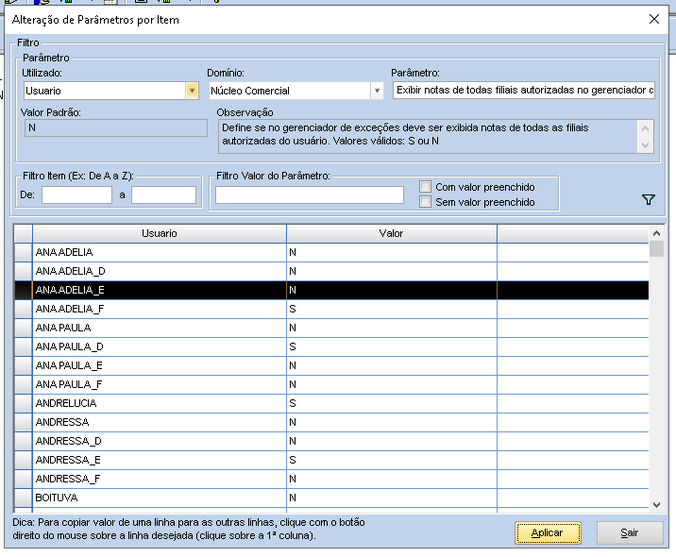Click the Valor cell S for ANA.PAULA_D
676x557 pixels.
click(391, 347)
